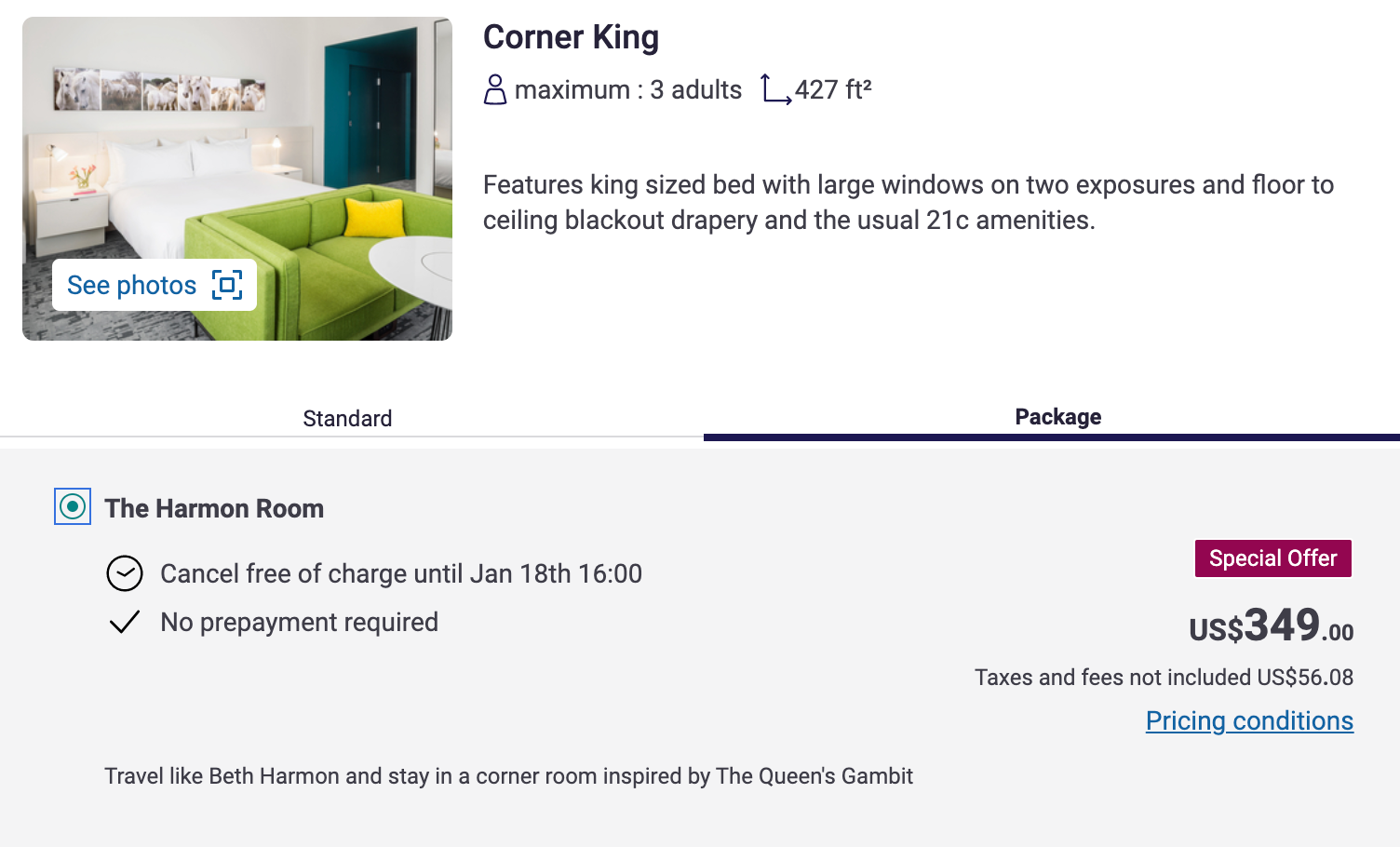The height and width of the screenshot is (847, 1400).
Task: Click the 427 ft² room size text
Action: point(833,90)
